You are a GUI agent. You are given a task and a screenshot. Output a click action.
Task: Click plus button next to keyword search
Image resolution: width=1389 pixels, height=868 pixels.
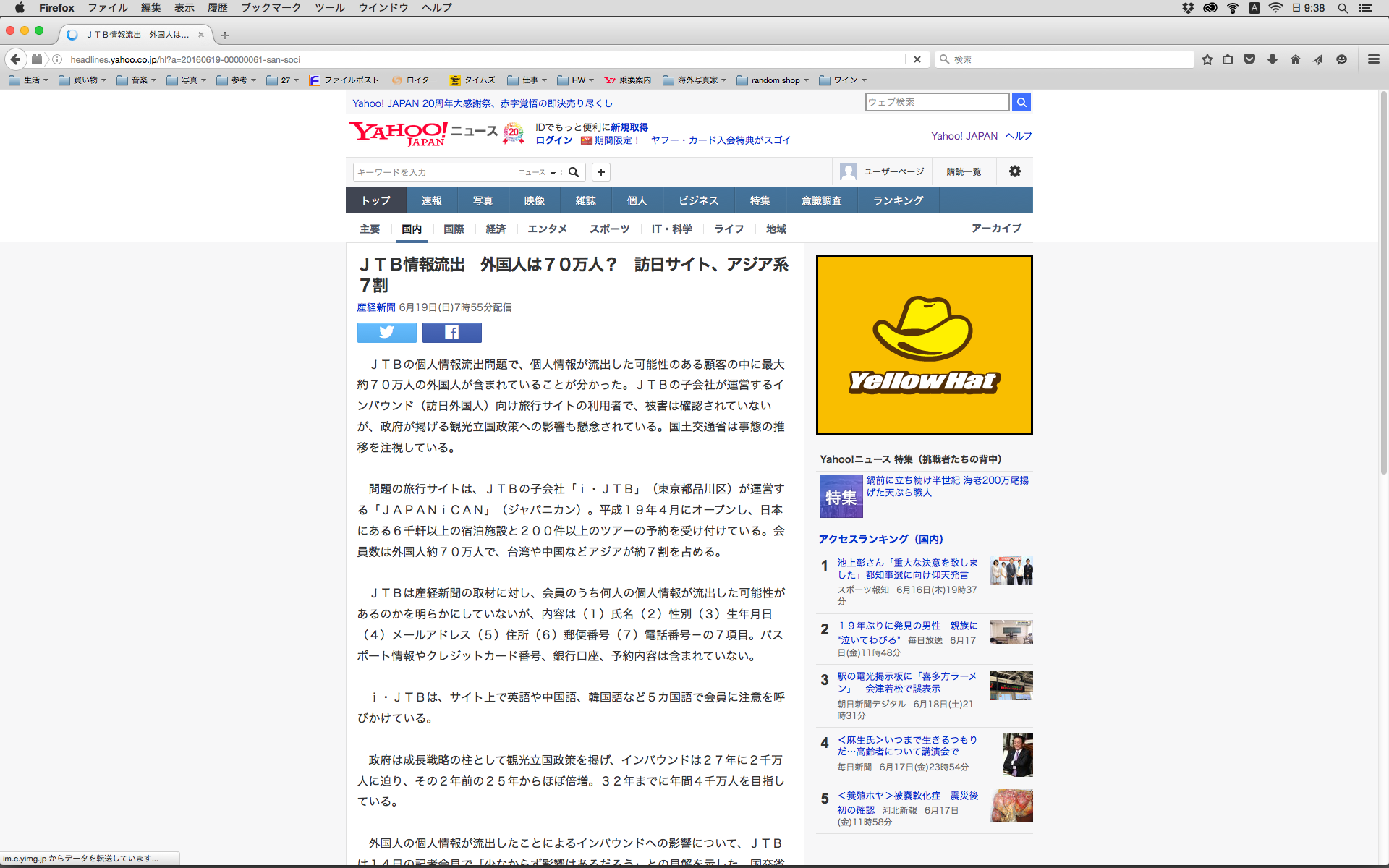(600, 171)
